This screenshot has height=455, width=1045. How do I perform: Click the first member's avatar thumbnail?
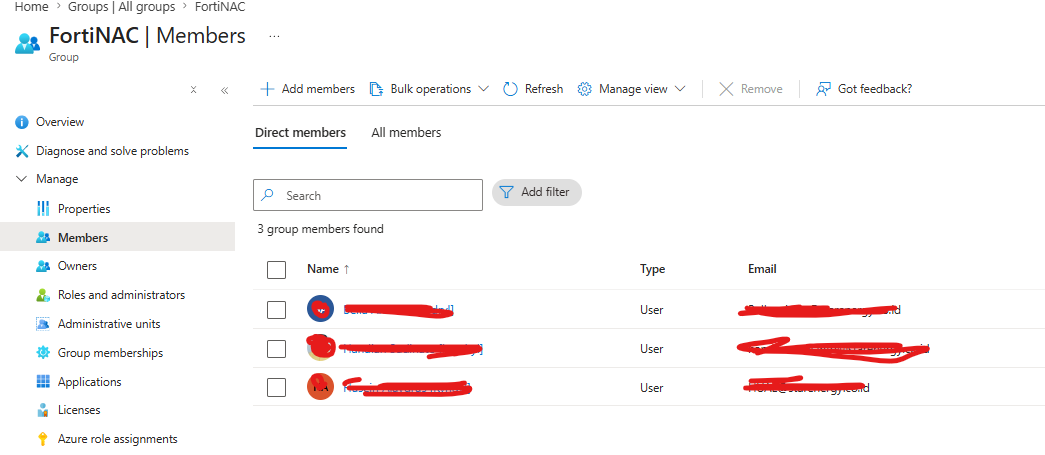[320, 308]
